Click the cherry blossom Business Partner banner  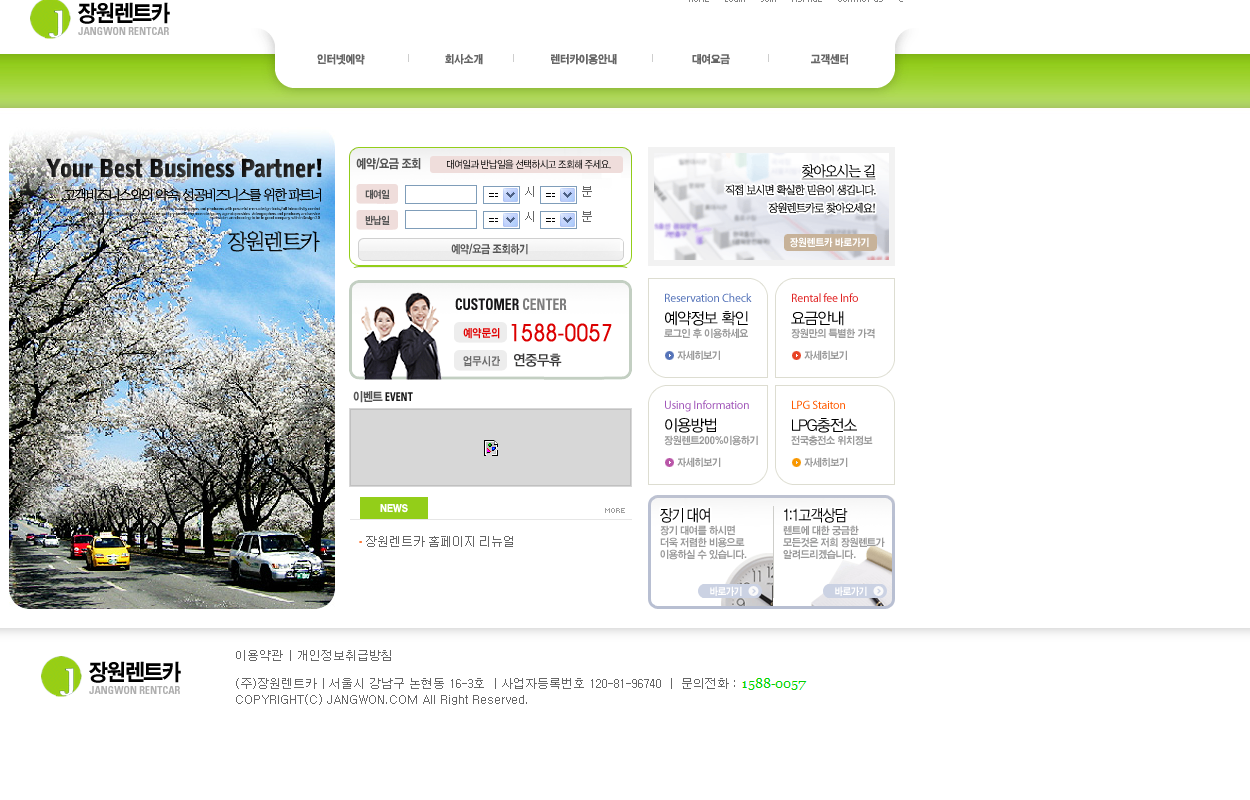pos(172,369)
